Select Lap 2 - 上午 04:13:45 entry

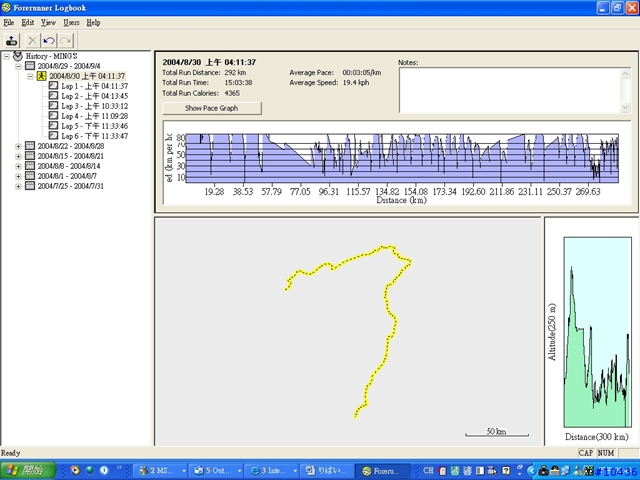pyautogui.click(x=95, y=96)
